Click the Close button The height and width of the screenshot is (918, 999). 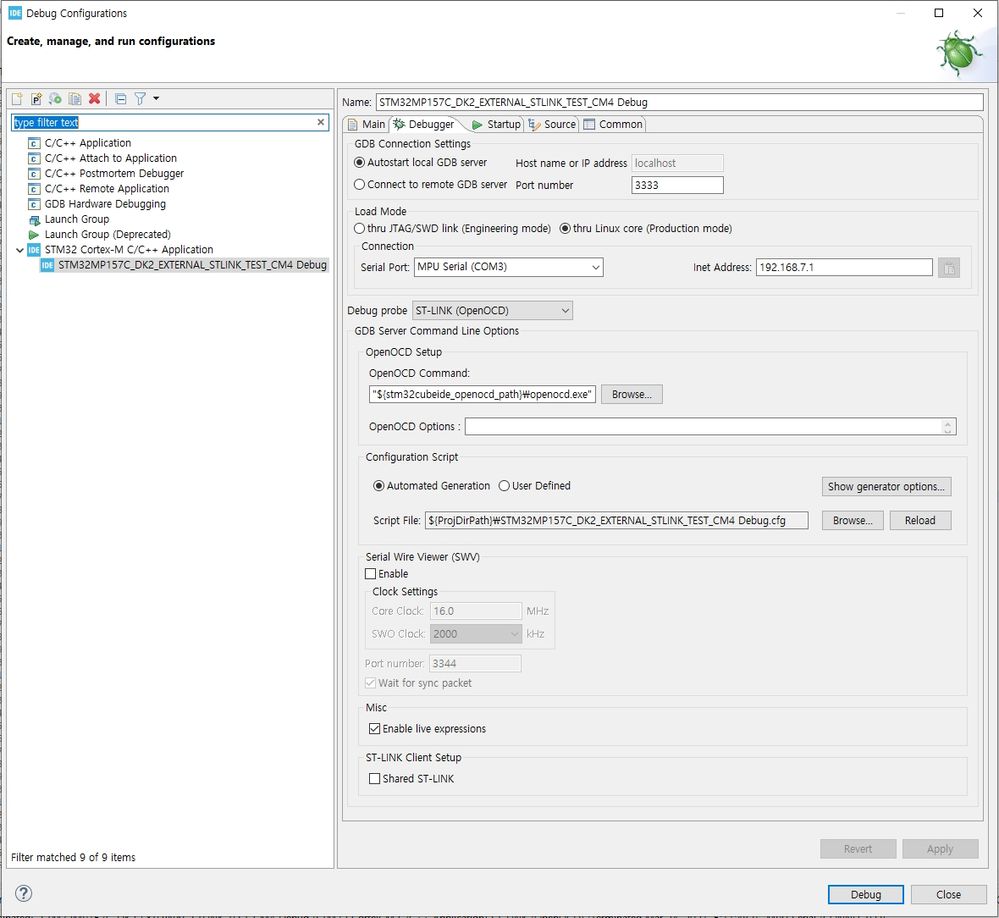948,894
